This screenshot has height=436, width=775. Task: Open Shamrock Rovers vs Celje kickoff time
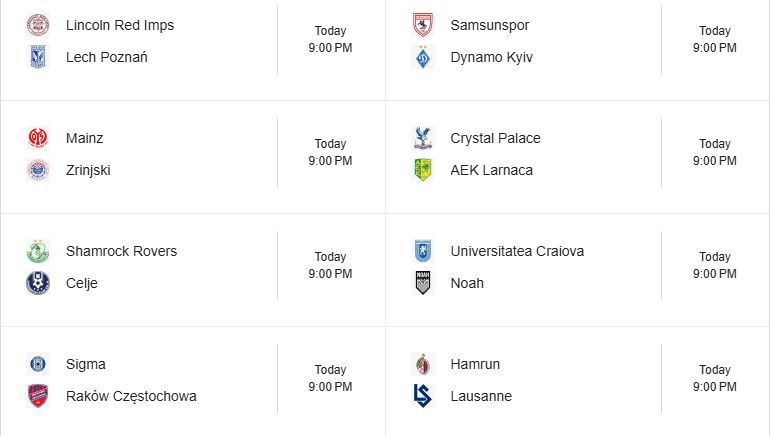pyautogui.click(x=330, y=265)
